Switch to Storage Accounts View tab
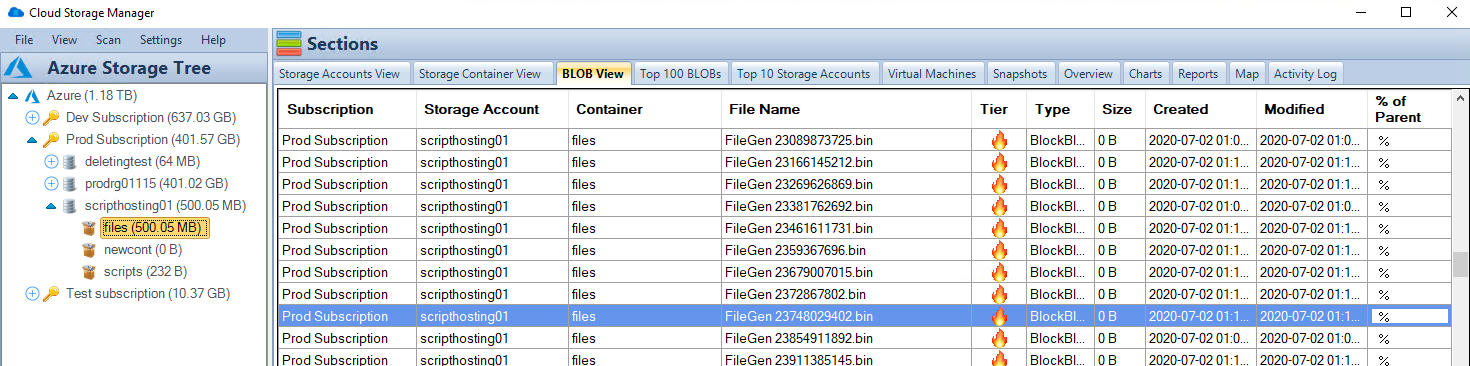This screenshot has width=1470, height=366. click(x=340, y=73)
